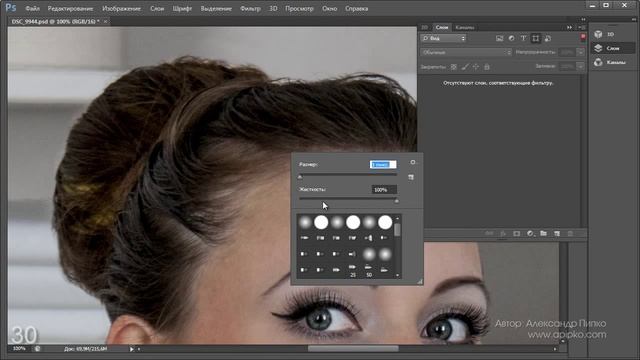The width and height of the screenshot is (640, 360).
Task: Open the Справка menu
Action: pyautogui.click(x=356, y=9)
